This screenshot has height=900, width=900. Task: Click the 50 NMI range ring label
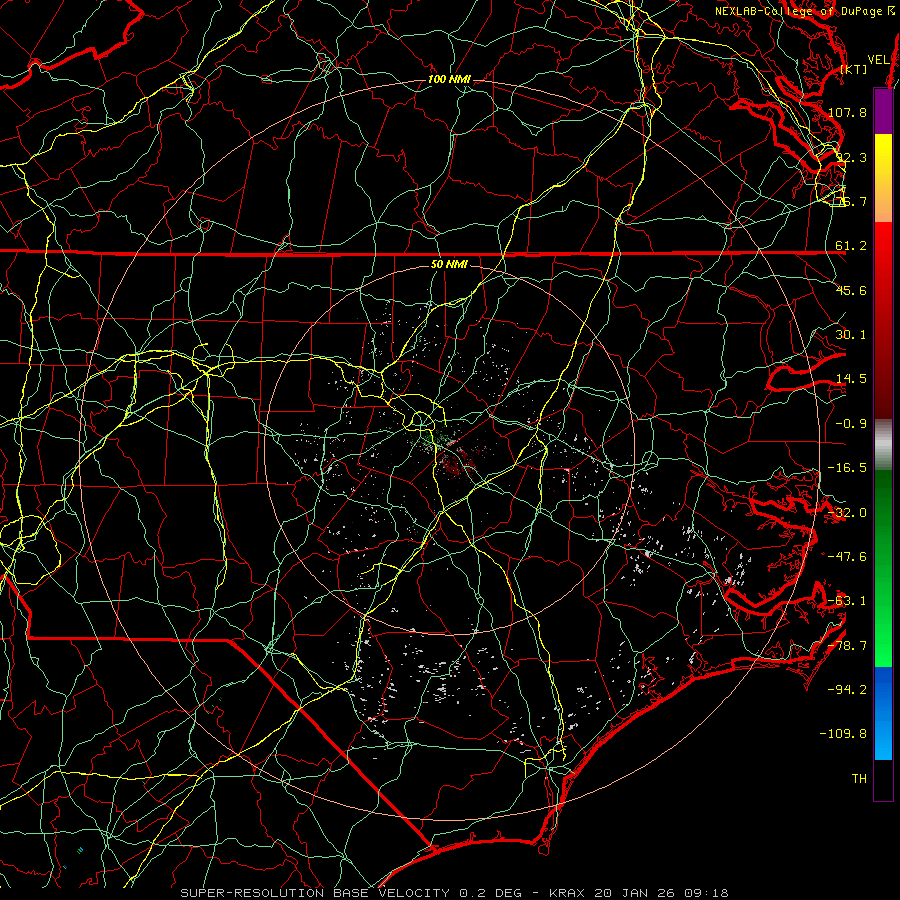click(x=449, y=265)
